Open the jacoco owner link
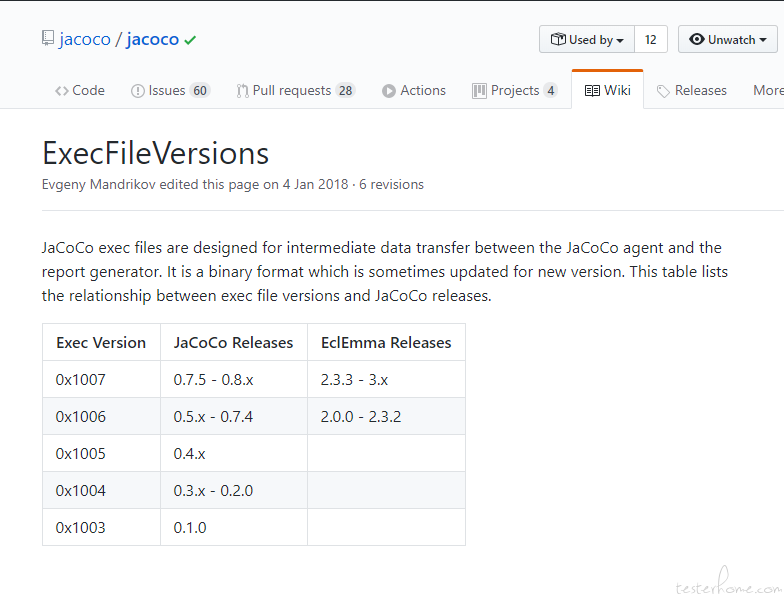Viewport: 784px width, 605px height. click(84, 39)
